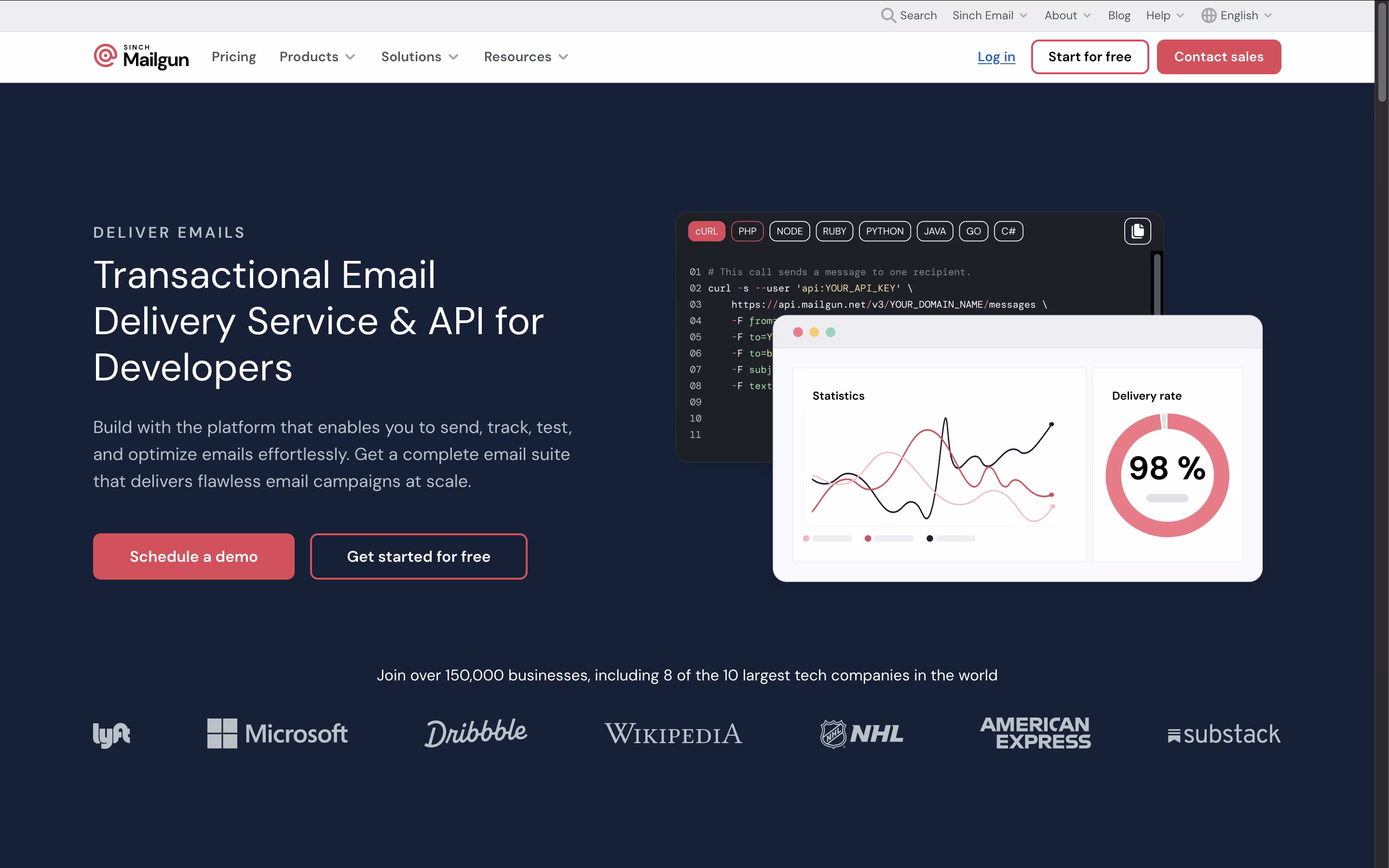1389x868 pixels.
Task: Select the PHP code tab
Action: 747,231
